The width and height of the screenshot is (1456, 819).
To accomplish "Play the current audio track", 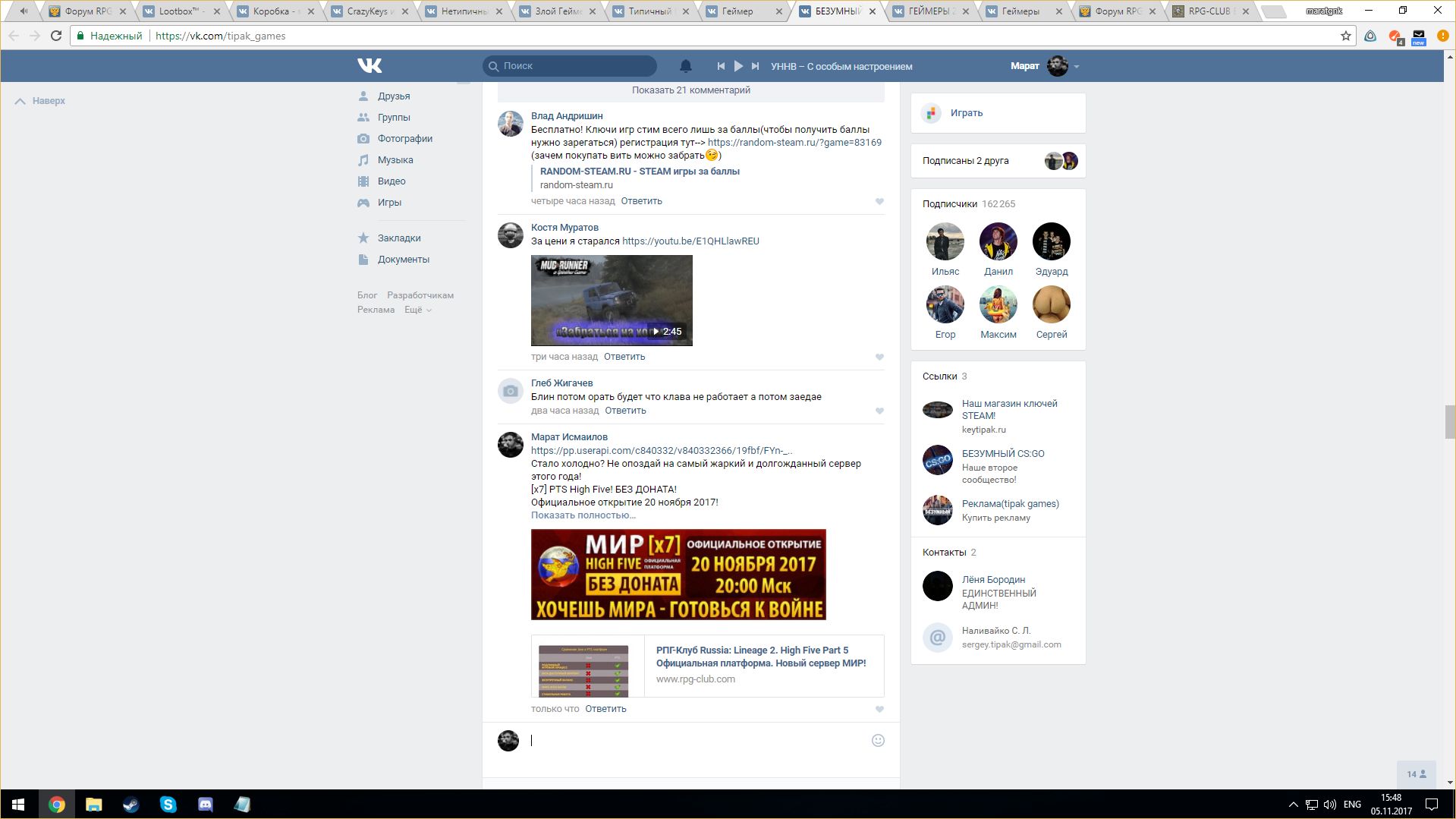I will tap(738, 66).
